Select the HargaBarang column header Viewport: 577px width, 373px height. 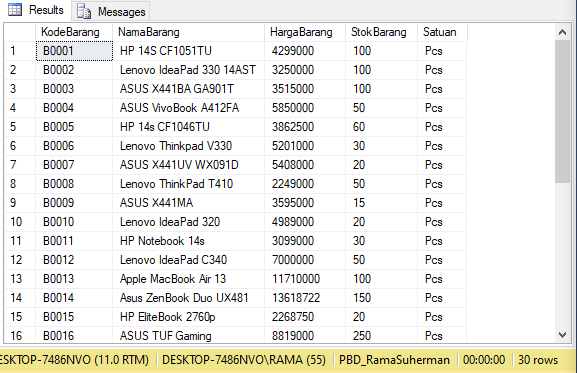coord(305,32)
